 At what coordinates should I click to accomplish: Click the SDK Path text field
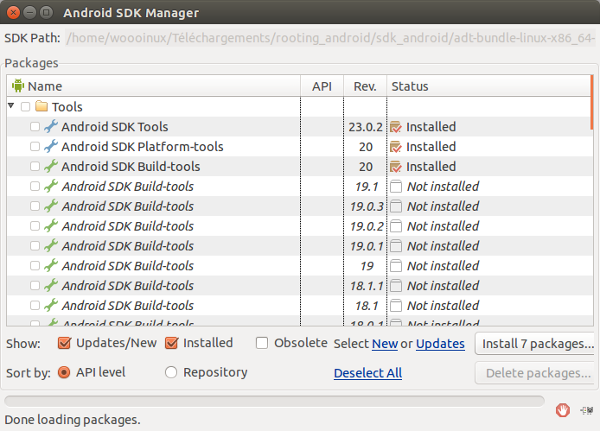tap(331, 38)
